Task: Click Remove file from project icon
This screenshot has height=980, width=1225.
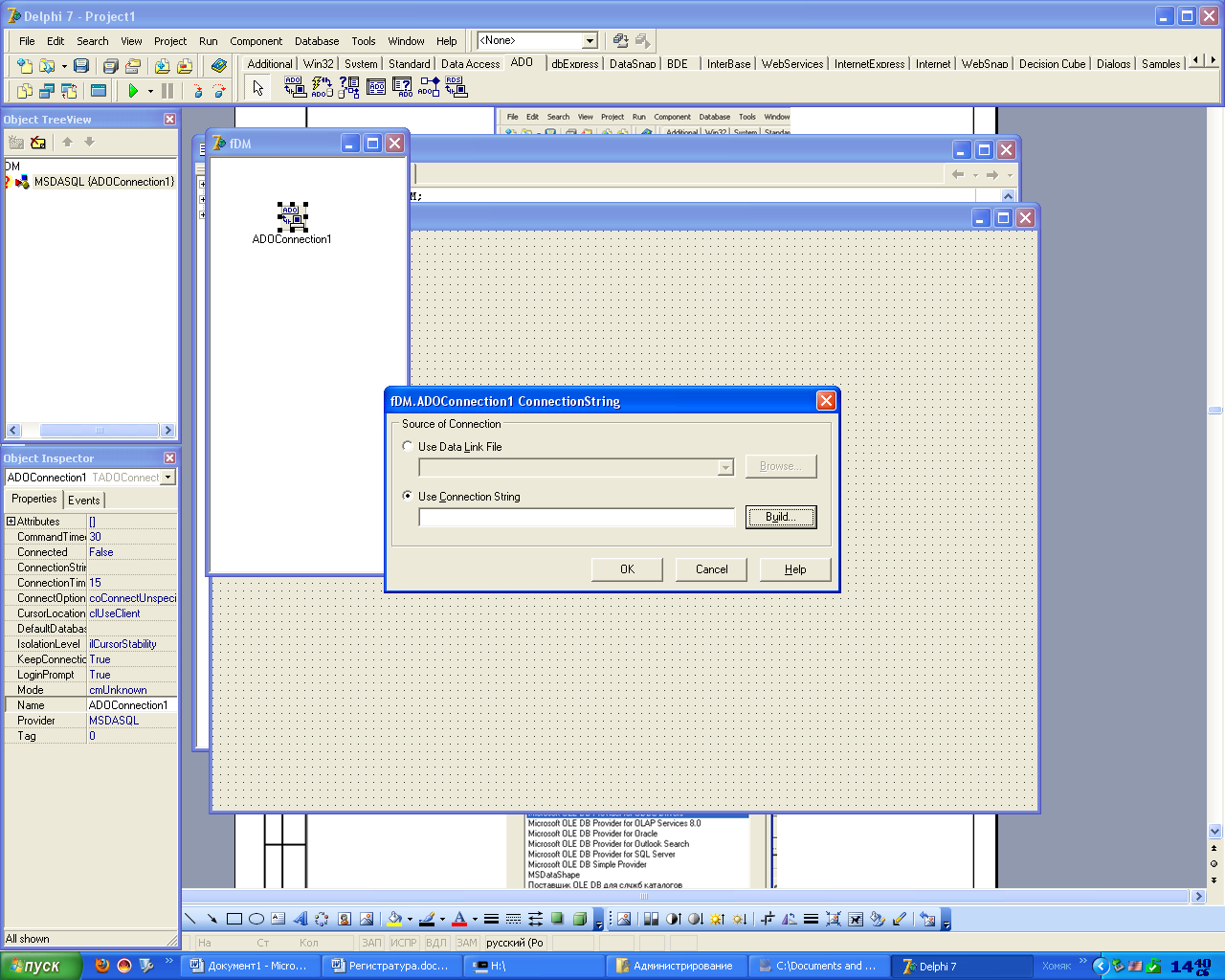Action: (185, 65)
